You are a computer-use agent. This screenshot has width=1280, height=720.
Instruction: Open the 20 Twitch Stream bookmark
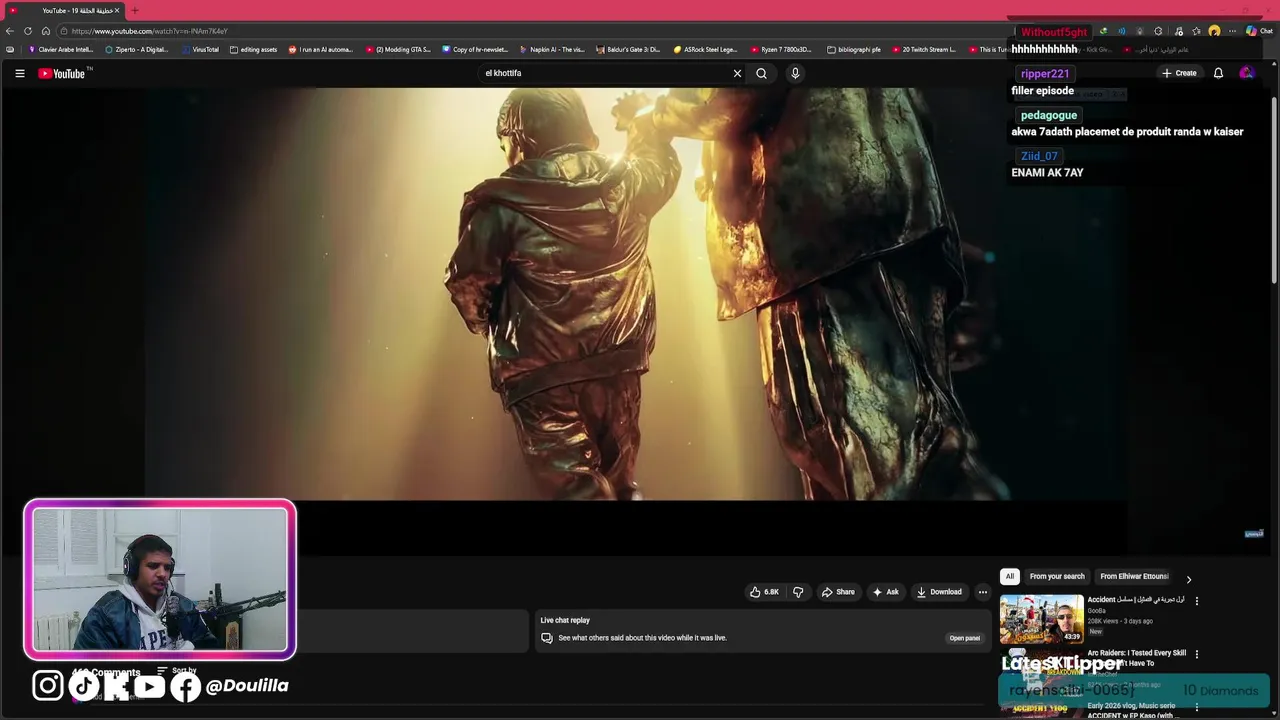point(925,49)
